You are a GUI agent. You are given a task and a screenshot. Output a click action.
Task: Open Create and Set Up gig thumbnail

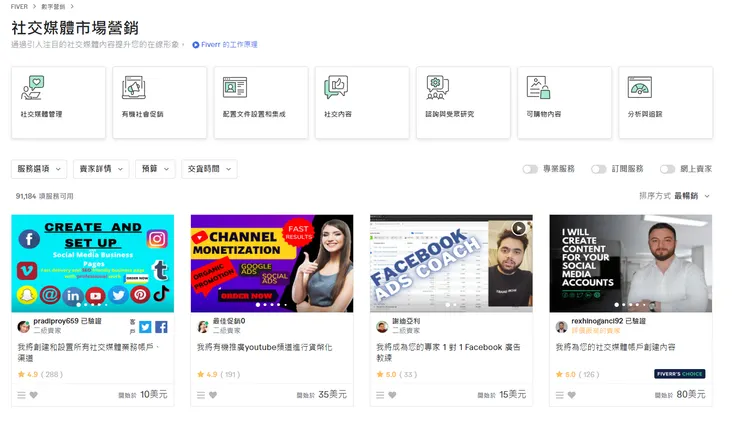click(x=92, y=263)
